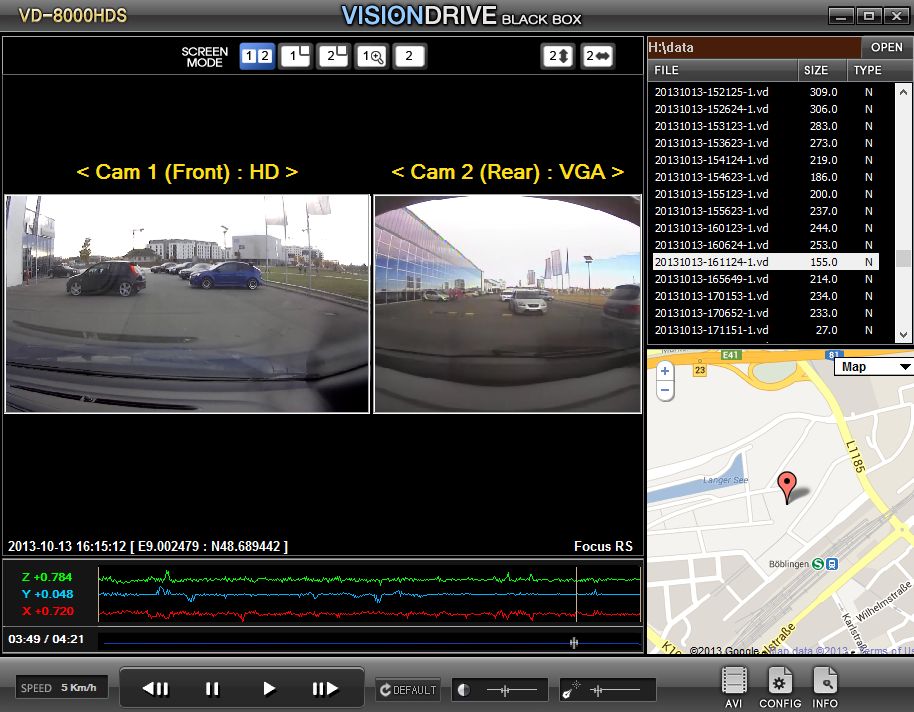
Task: Zoom out on the map
Action: [x=665, y=390]
